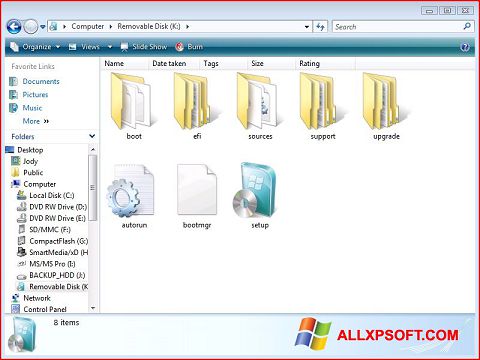The height and width of the screenshot is (360, 480).
Task: Sort by the Name column header
Action: tap(114, 63)
